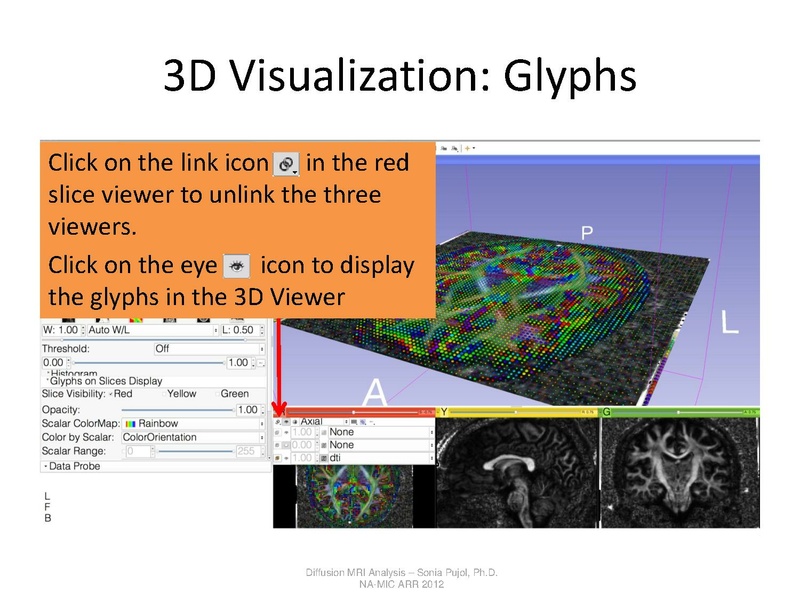The height and width of the screenshot is (600, 800).
Task: Click the layer icon at start of dti row
Action: [278, 458]
